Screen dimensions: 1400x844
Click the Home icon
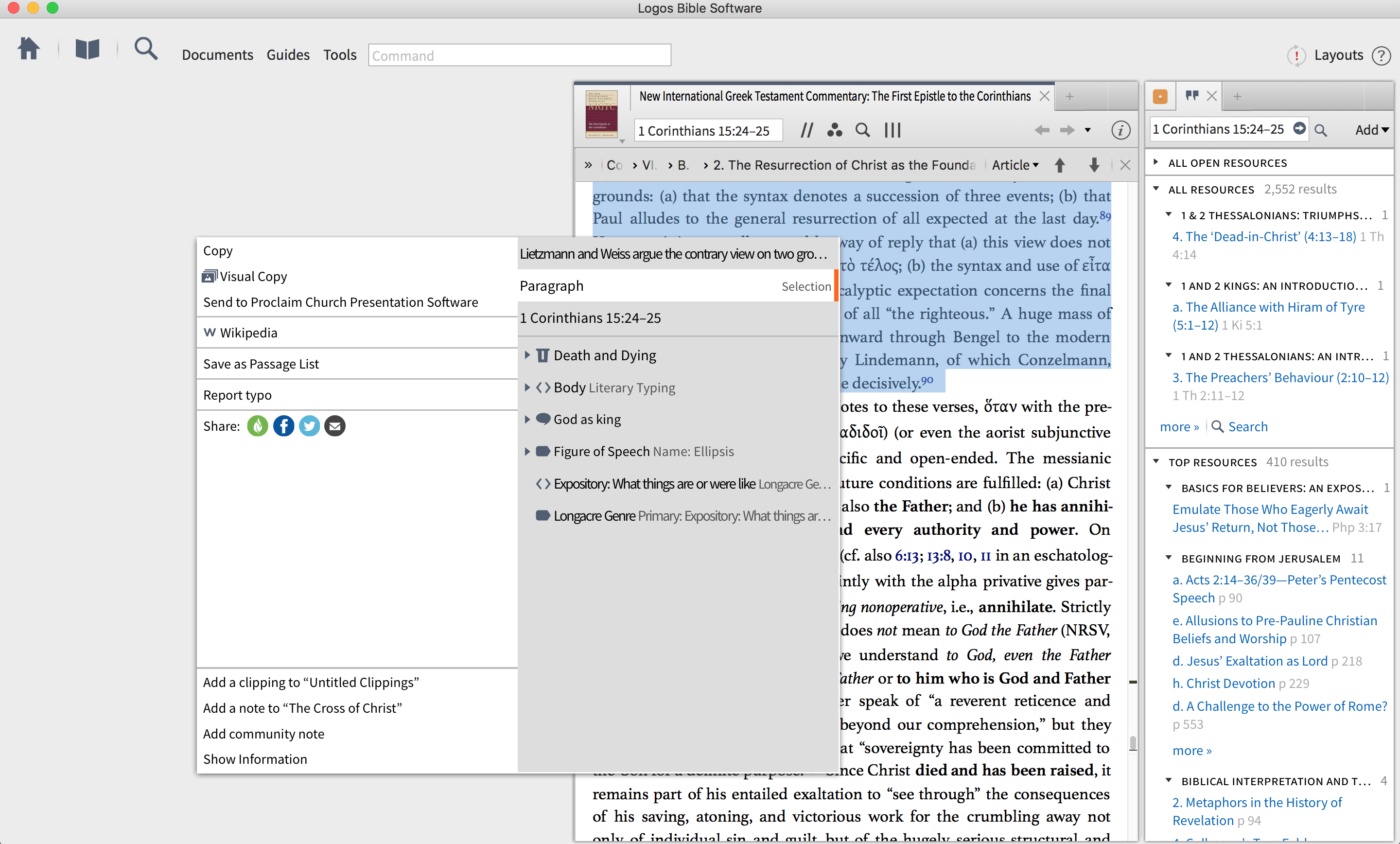[x=28, y=50]
